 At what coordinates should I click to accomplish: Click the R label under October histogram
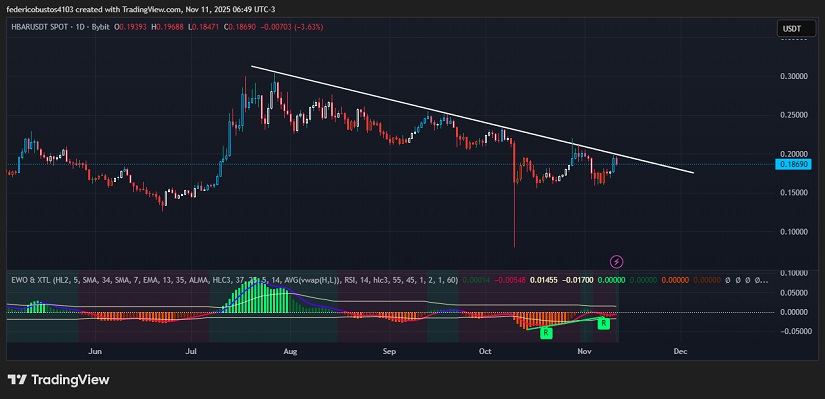click(x=546, y=333)
